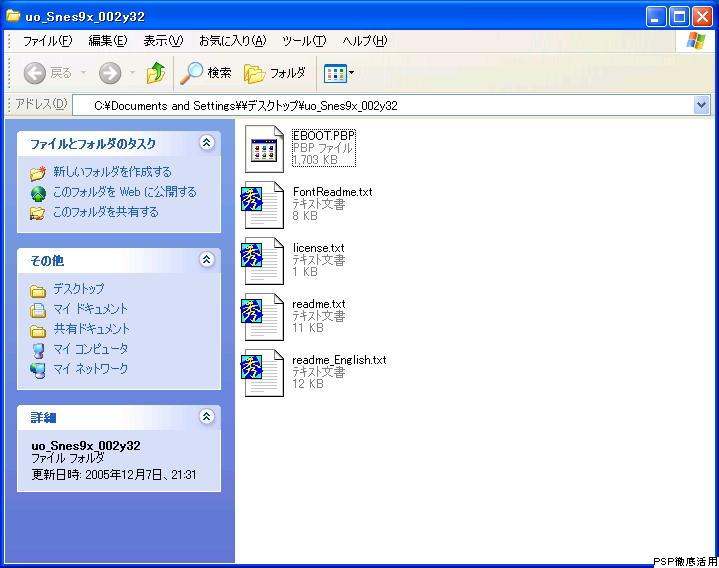Image resolution: width=719 pixels, height=568 pixels.
Task: Click the title bar text uo_Snes9x_002y32
Action: (85, 17)
